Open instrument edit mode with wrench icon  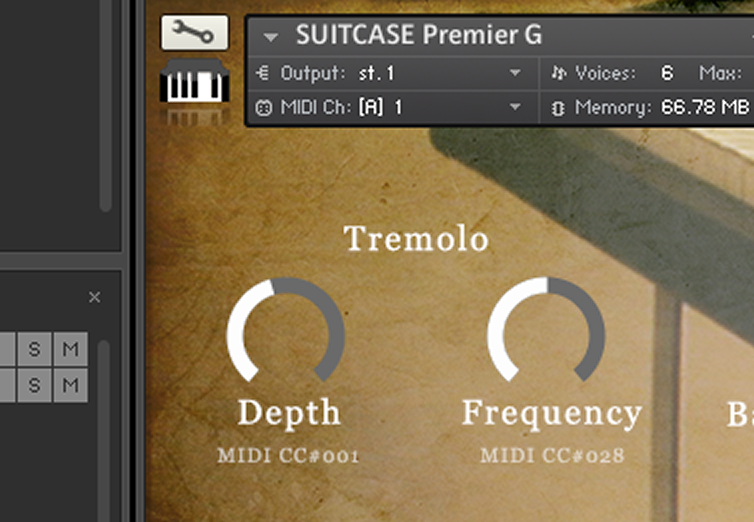click(195, 32)
